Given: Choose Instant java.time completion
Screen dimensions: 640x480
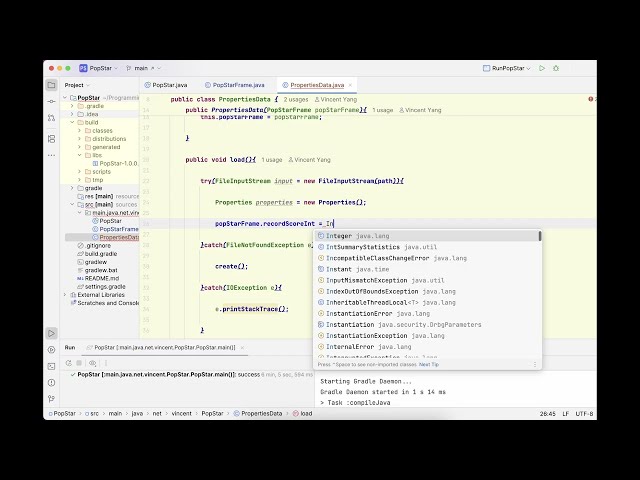Looking at the screenshot, I should 427,269.
